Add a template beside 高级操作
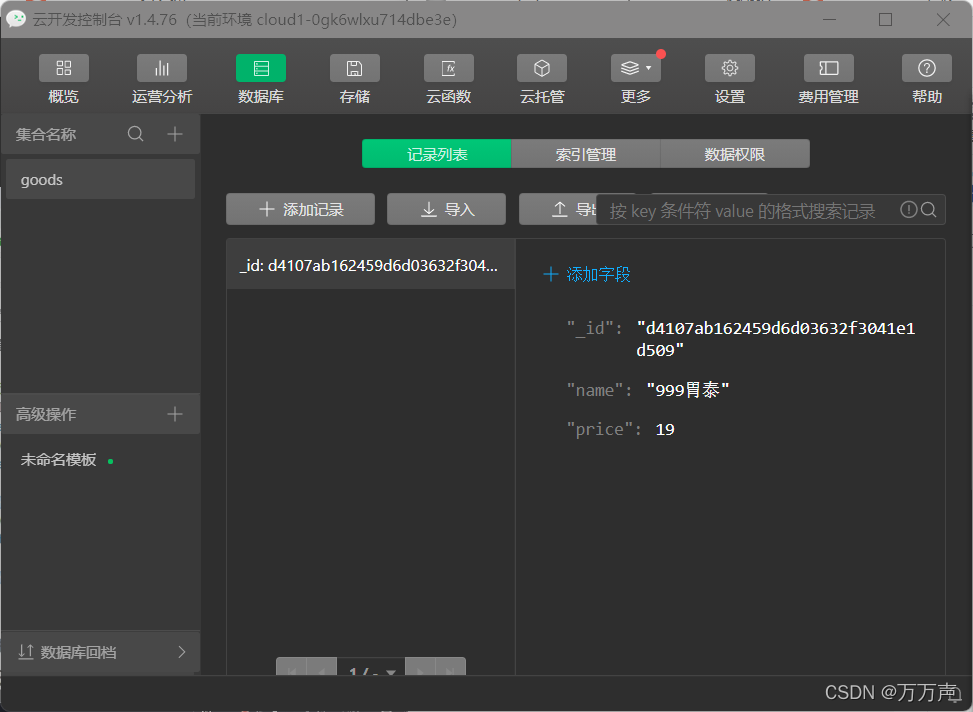This screenshot has height=712, width=973. [x=175, y=414]
